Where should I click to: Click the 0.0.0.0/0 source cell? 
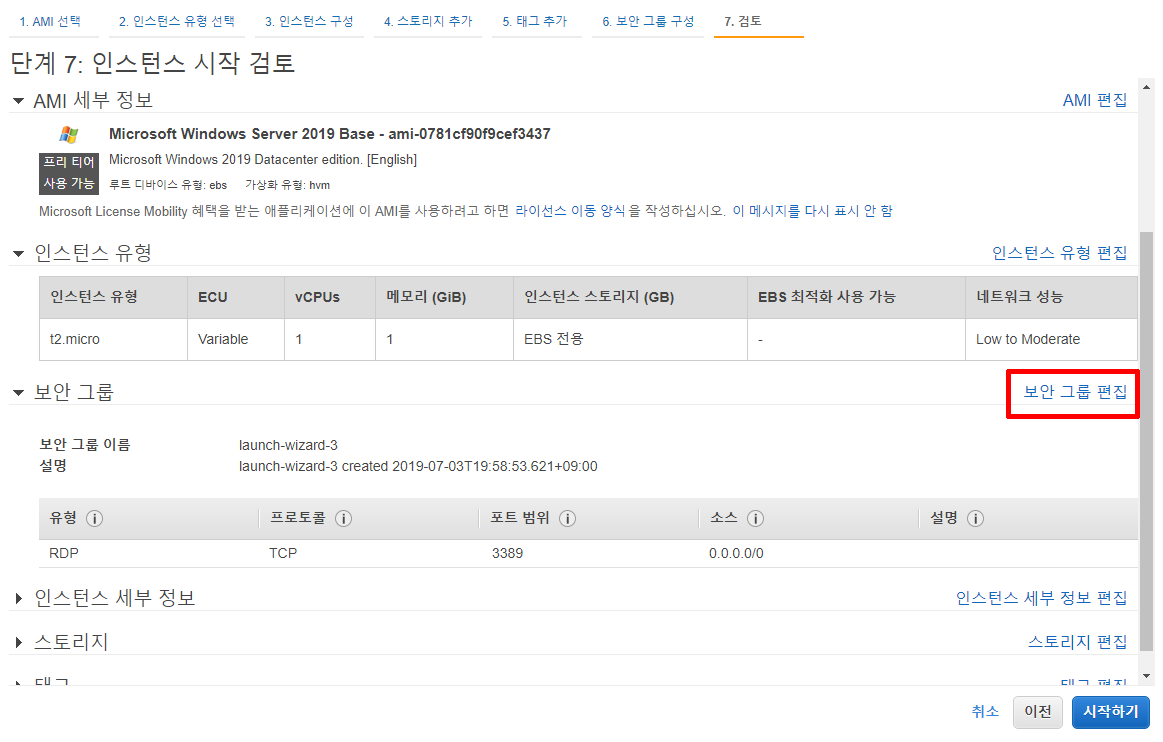click(736, 554)
